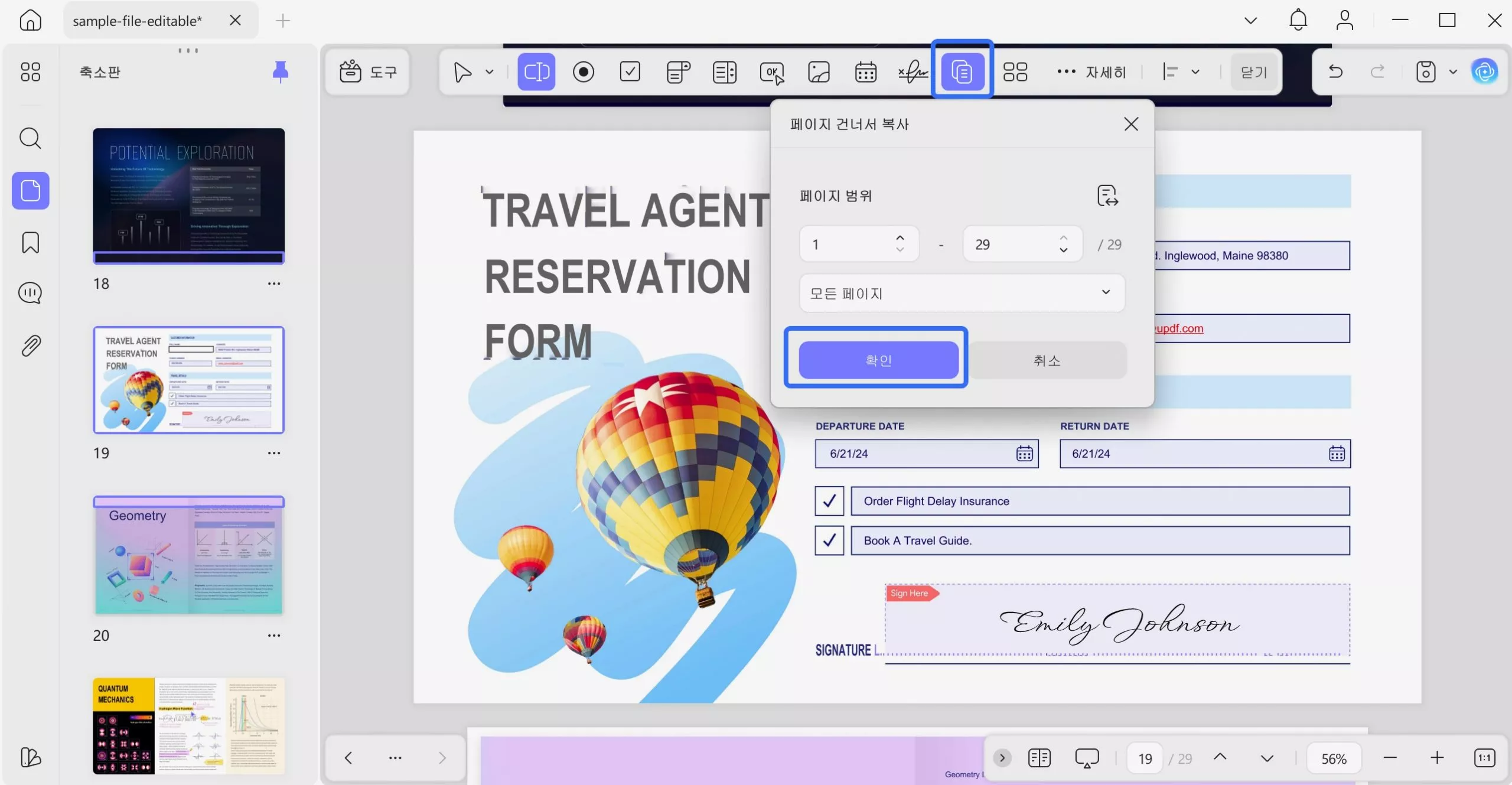Open the 모든 페이지 dropdown
This screenshot has height=785, width=1512.
coord(962,293)
